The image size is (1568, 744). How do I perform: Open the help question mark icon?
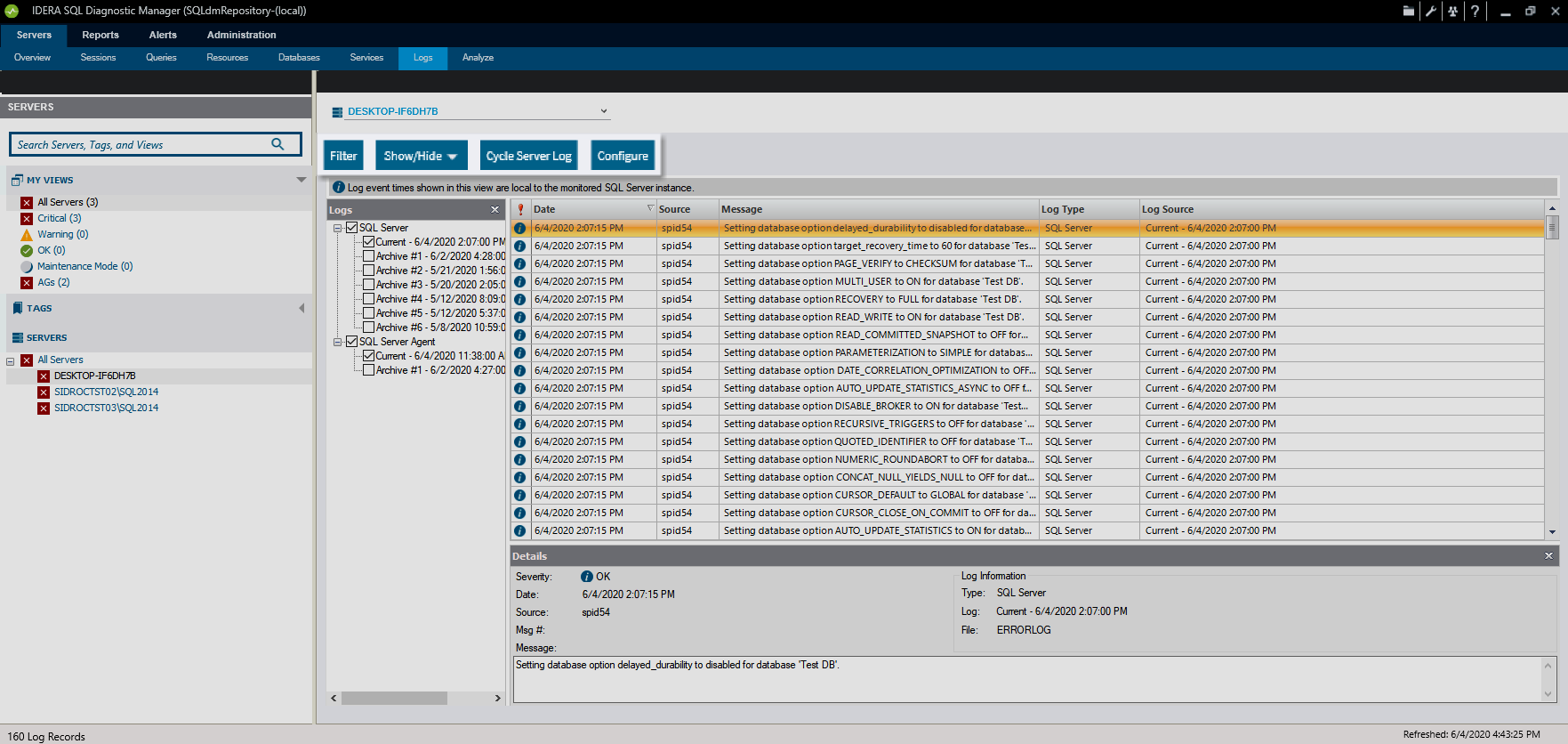pyautogui.click(x=1475, y=11)
